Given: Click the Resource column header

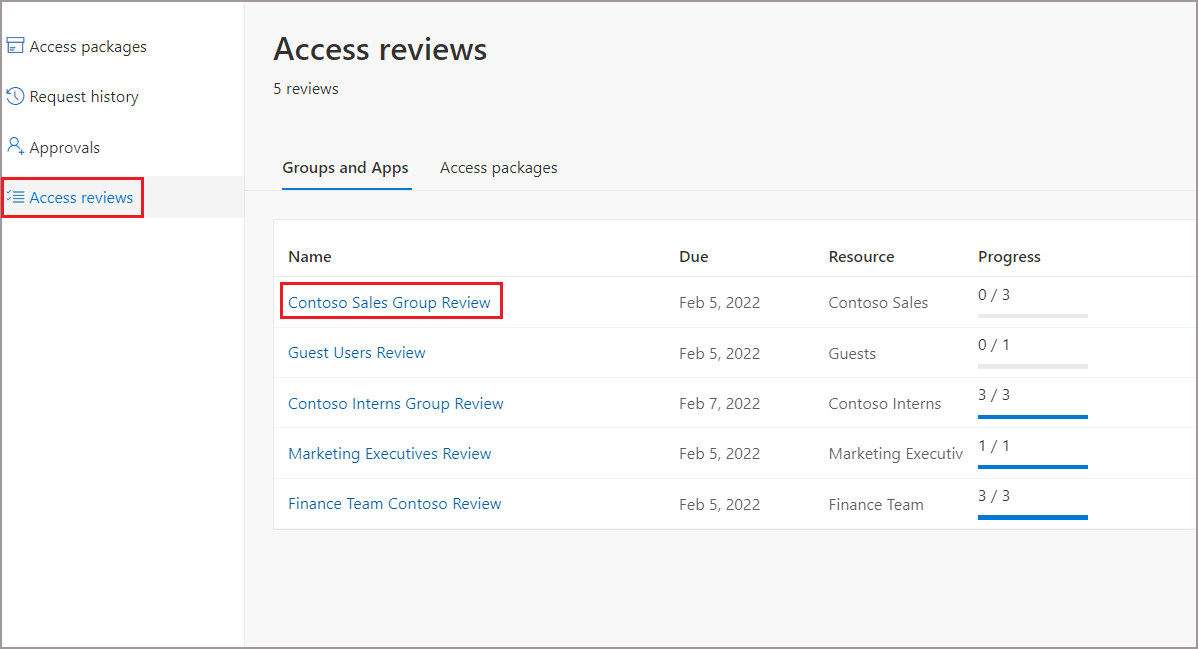Looking at the screenshot, I should [x=861, y=256].
